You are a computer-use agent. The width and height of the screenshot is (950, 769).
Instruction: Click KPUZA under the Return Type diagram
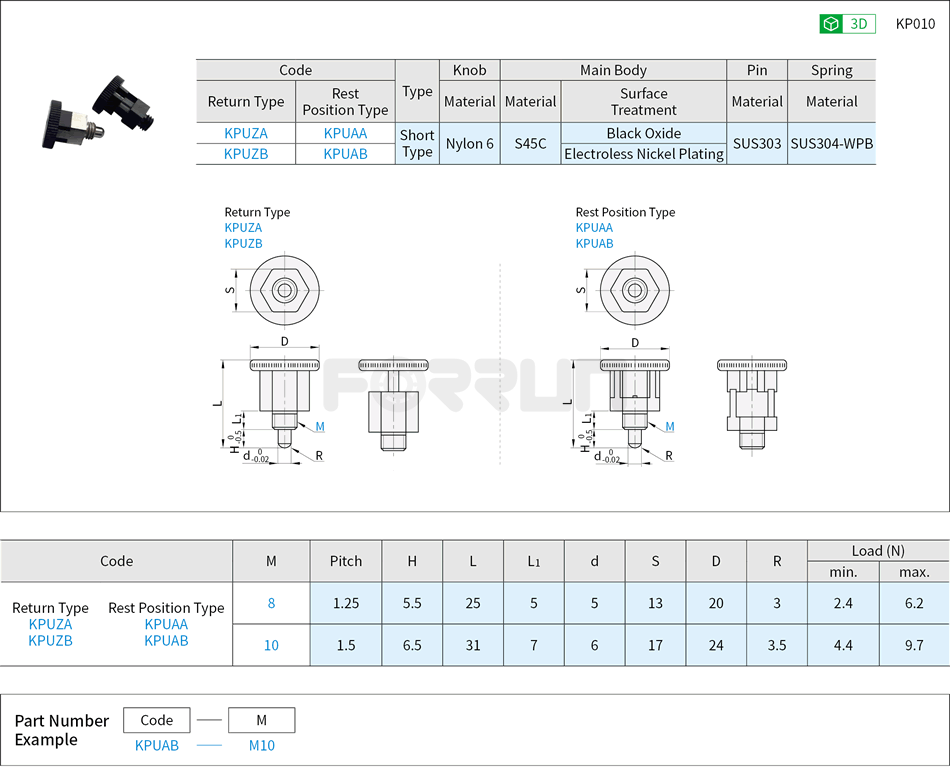coord(242,228)
